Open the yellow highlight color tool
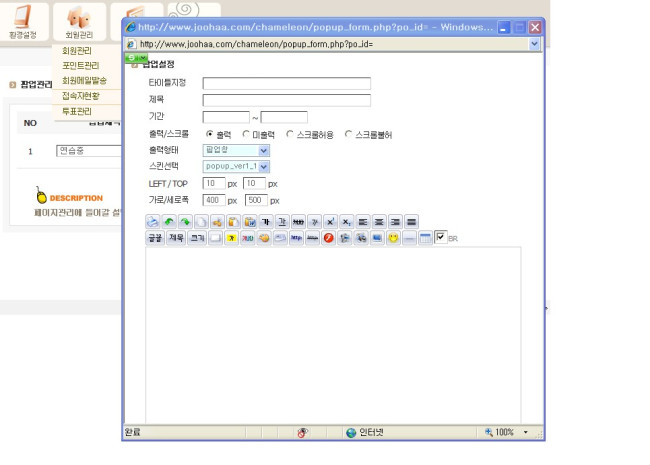Image resolution: width=650 pixels, height=465 pixels. point(231,238)
